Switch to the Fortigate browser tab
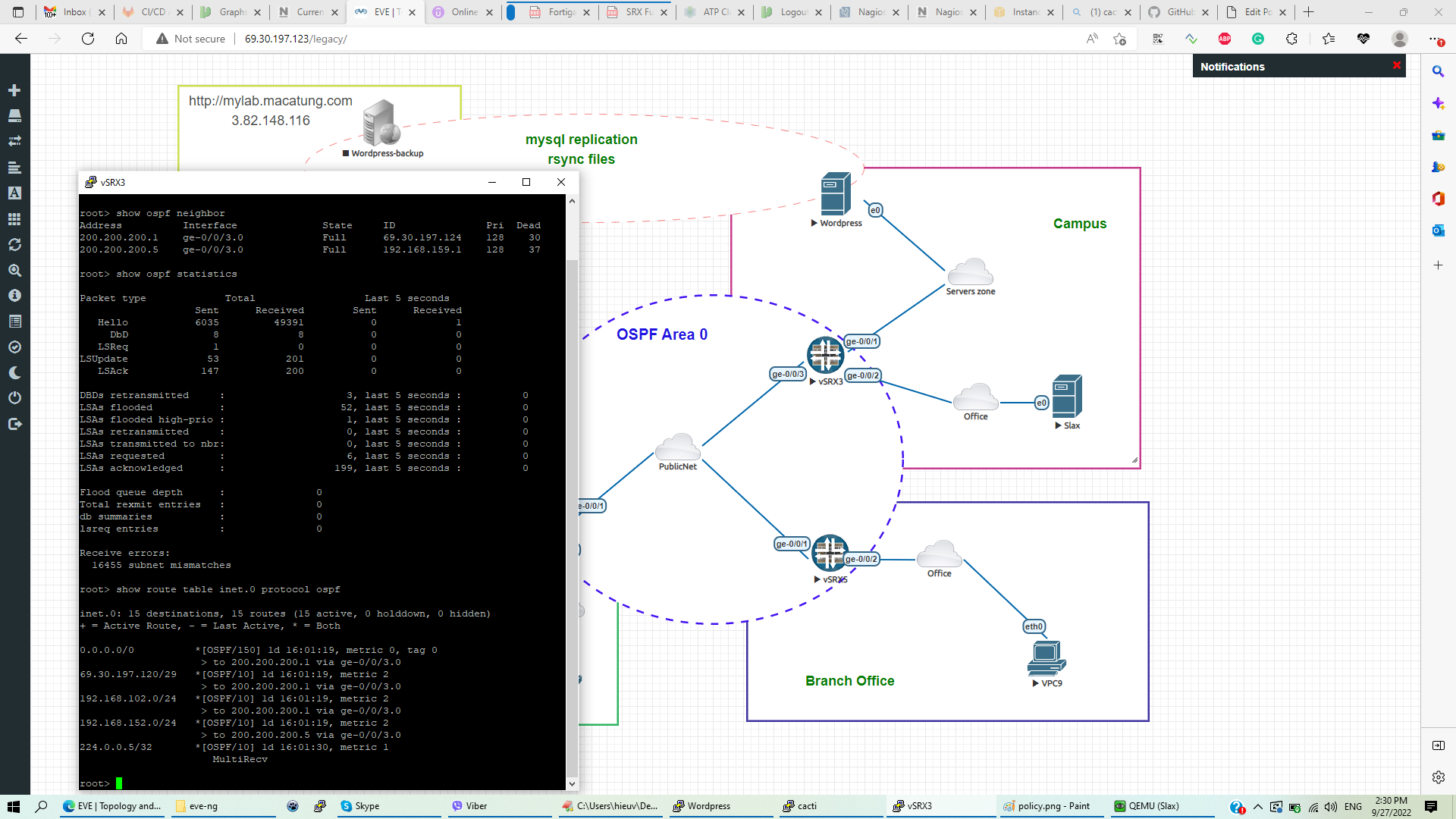1456x819 pixels. (561, 12)
